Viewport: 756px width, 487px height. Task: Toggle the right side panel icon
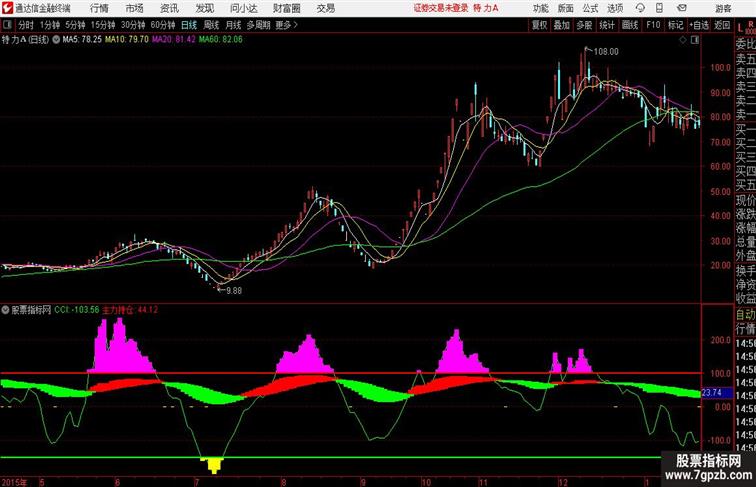(x=695, y=40)
